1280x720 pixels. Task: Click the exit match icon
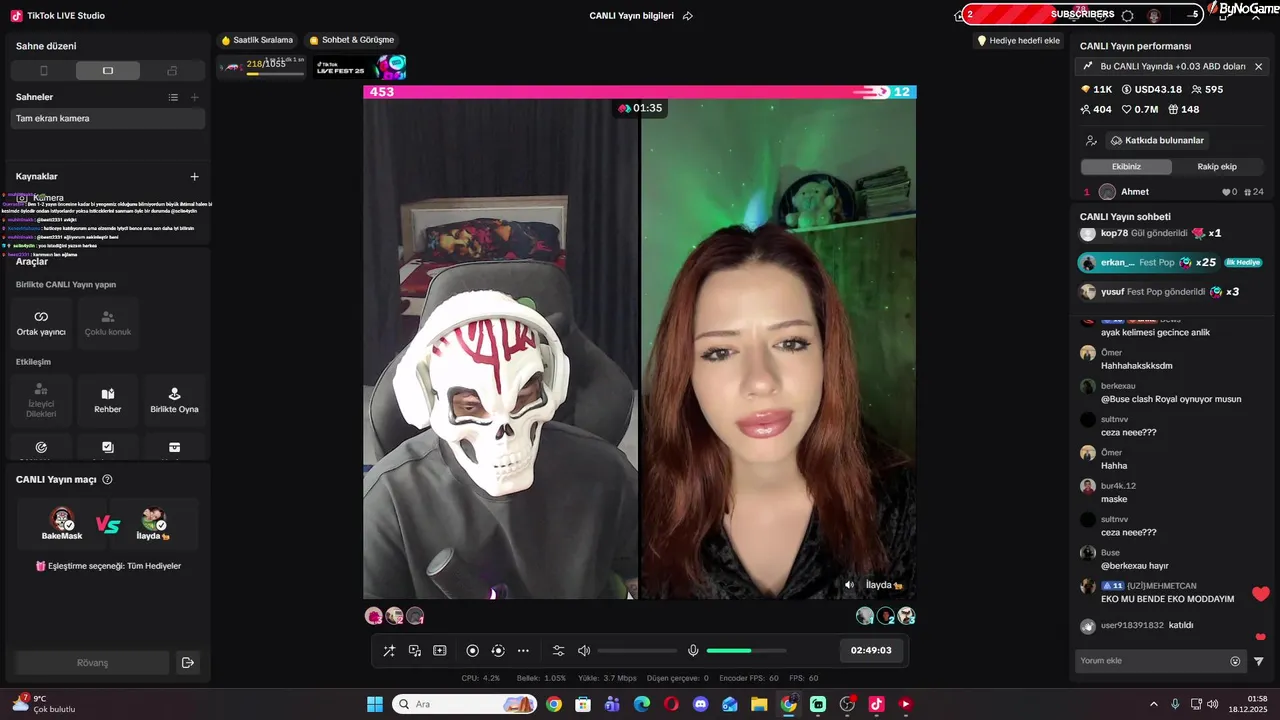tap(187, 663)
